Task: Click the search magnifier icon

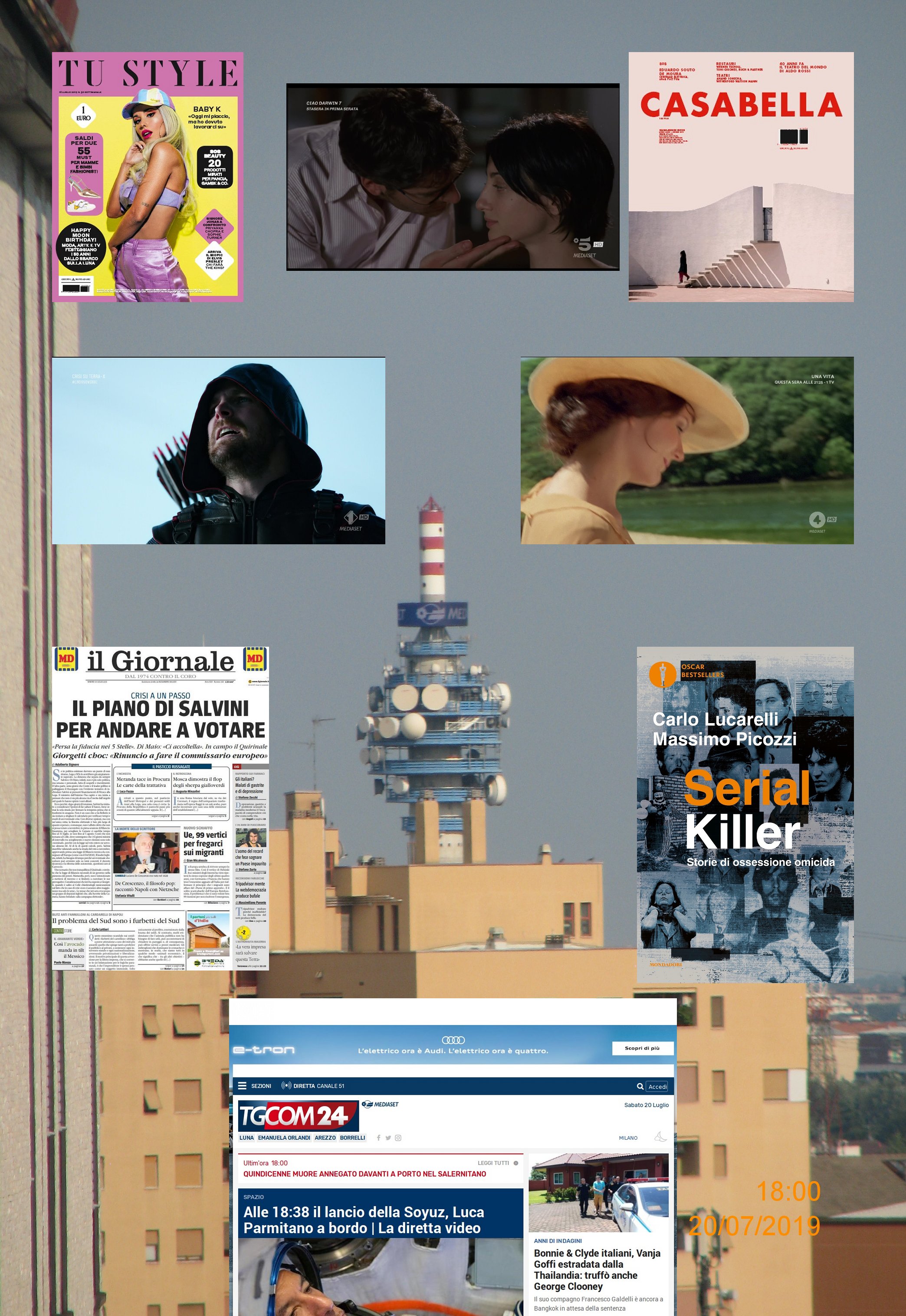Action: [640, 1086]
